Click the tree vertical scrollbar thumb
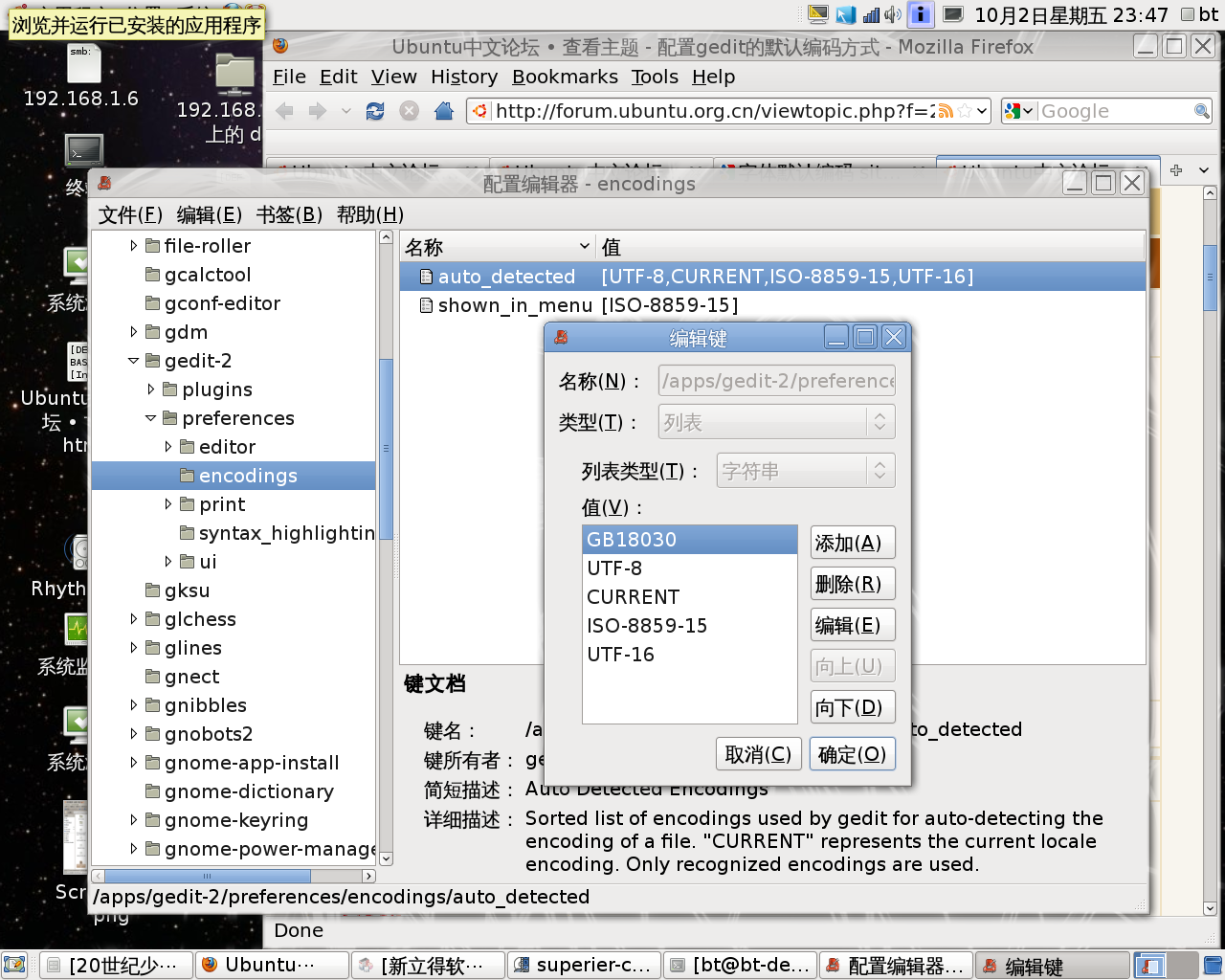 386,449
